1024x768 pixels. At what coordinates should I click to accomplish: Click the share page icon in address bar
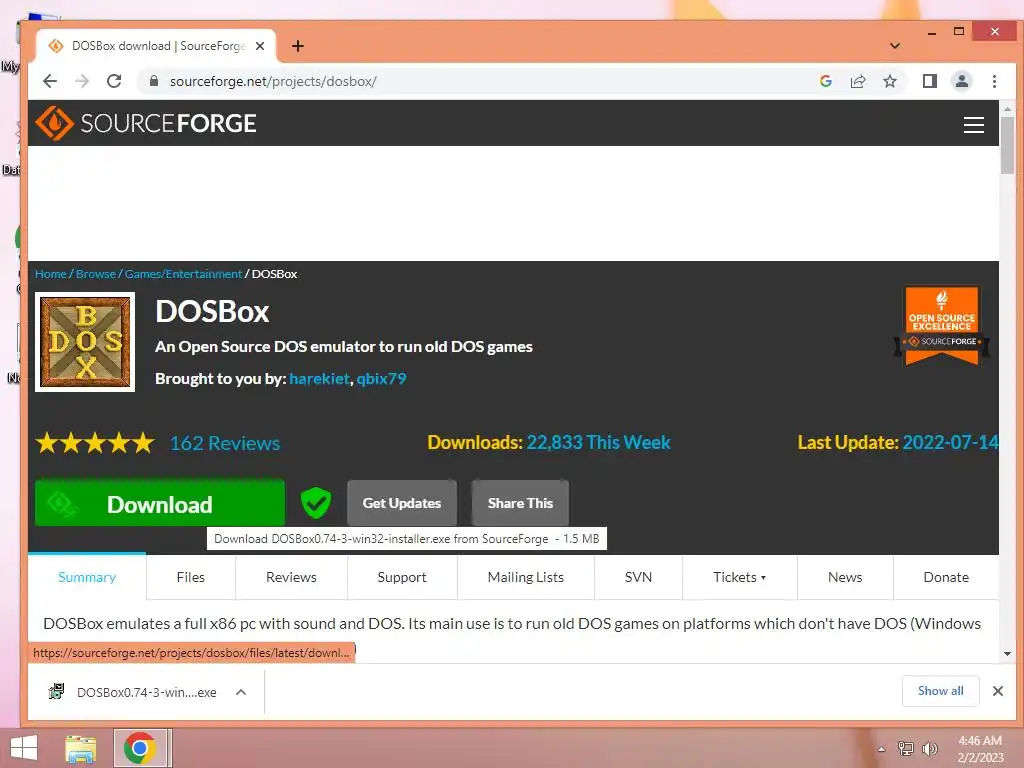pos(857,81)
